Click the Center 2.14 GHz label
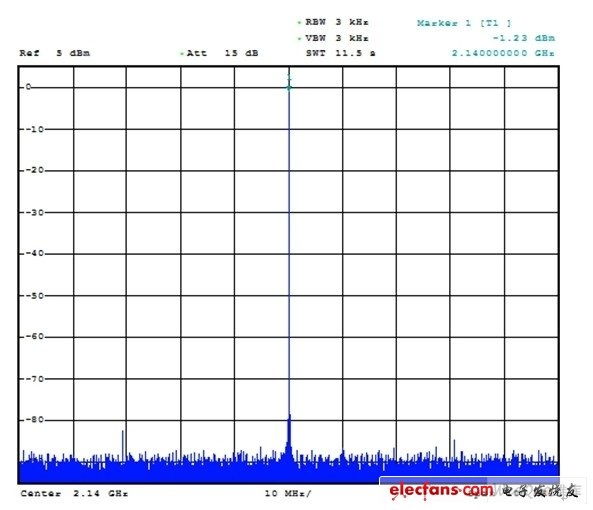This screenshot has width=593, height=510. [74, 493]
